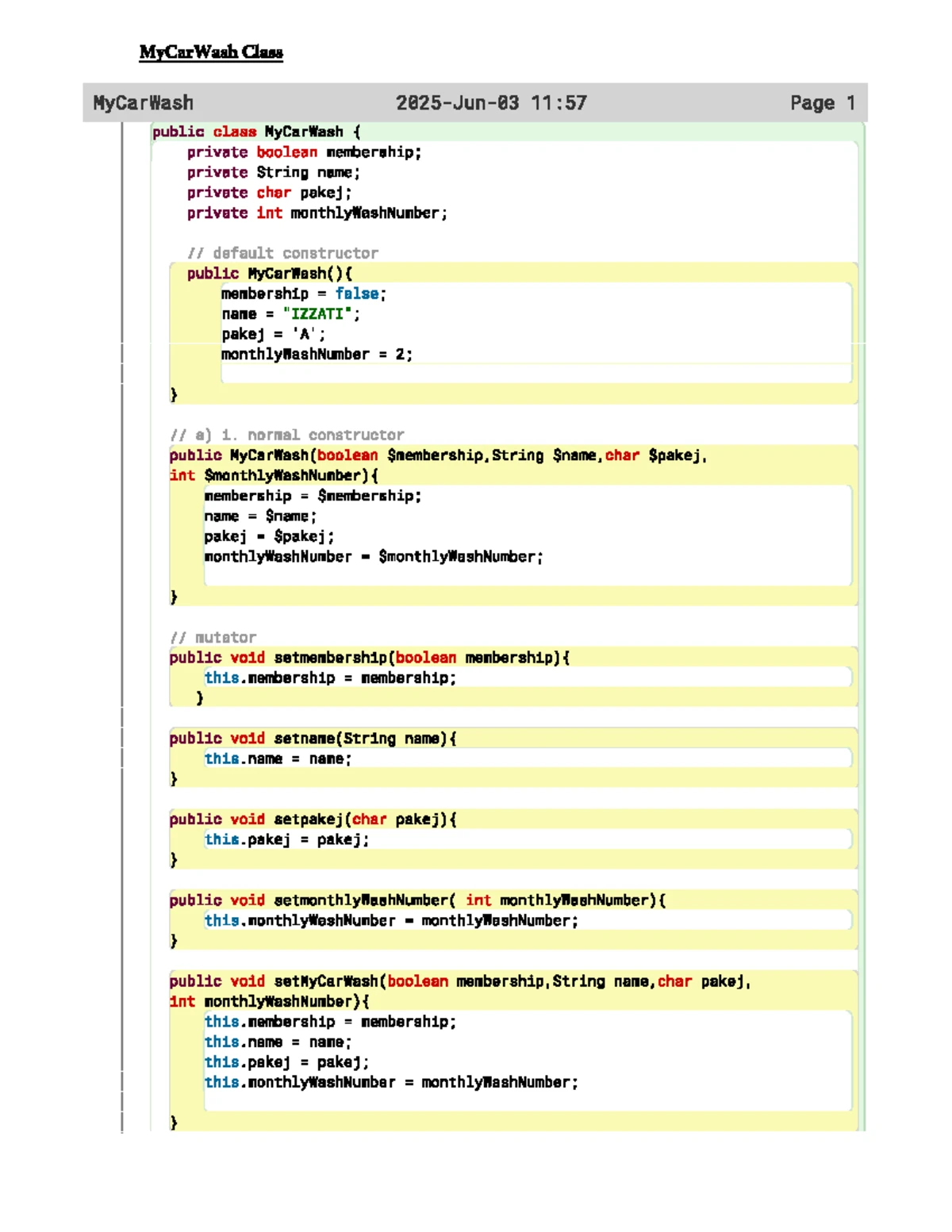The height and width of the screenshot is (1232, 952).
Task: Click 'this.monthlyWashNumber' line under setmonthlyWashNumber
Action: [x=391, y=921]
